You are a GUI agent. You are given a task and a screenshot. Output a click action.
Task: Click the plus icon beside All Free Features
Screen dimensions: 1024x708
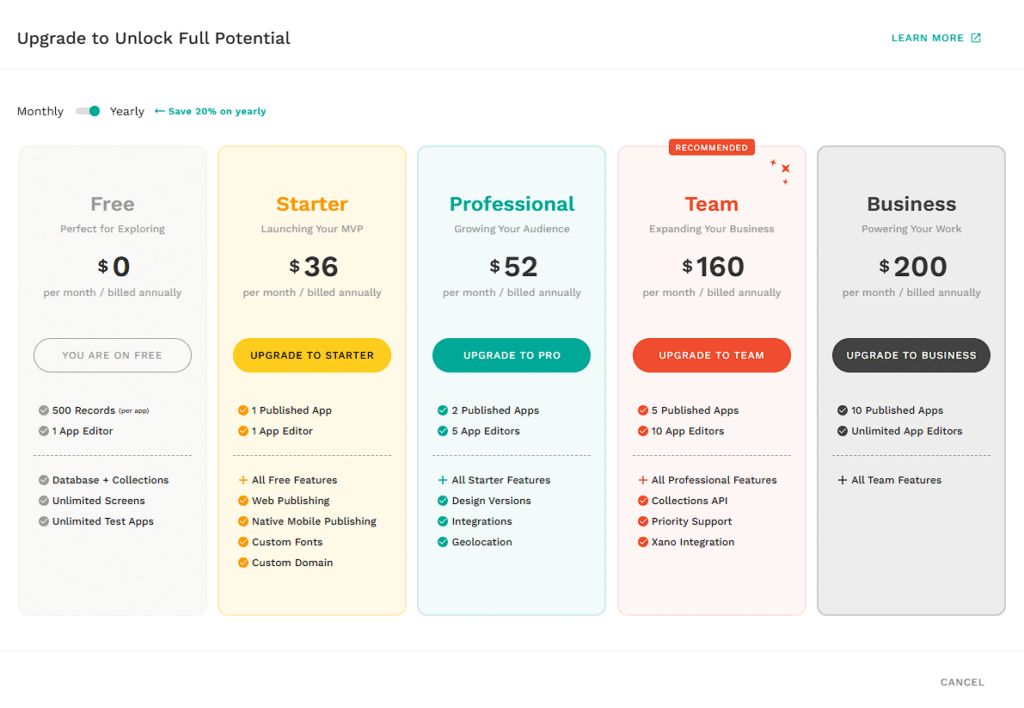[x=243, y=480]
